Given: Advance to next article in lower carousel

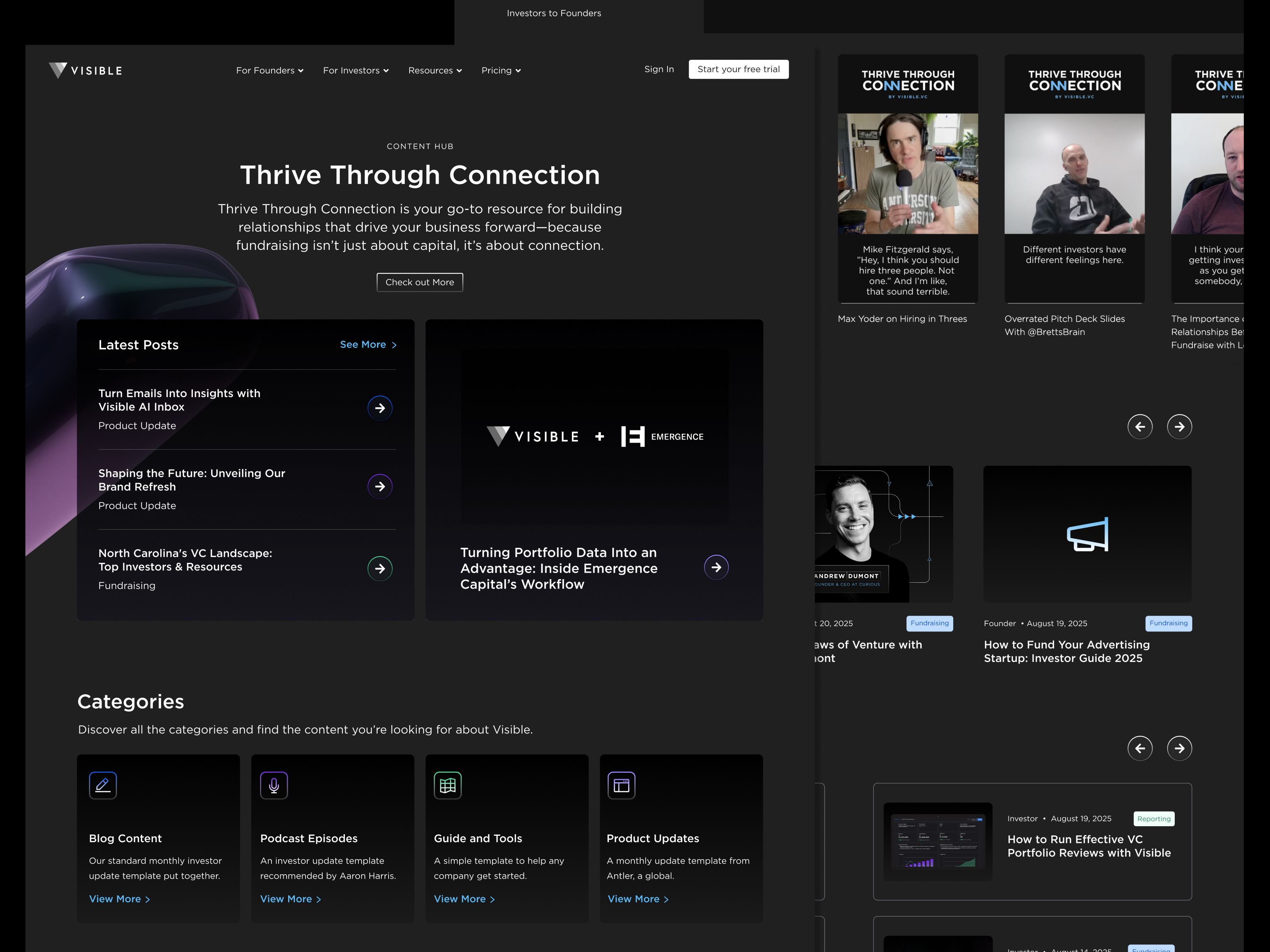Looking at the screenshot, I should (x=1179, y=748).
